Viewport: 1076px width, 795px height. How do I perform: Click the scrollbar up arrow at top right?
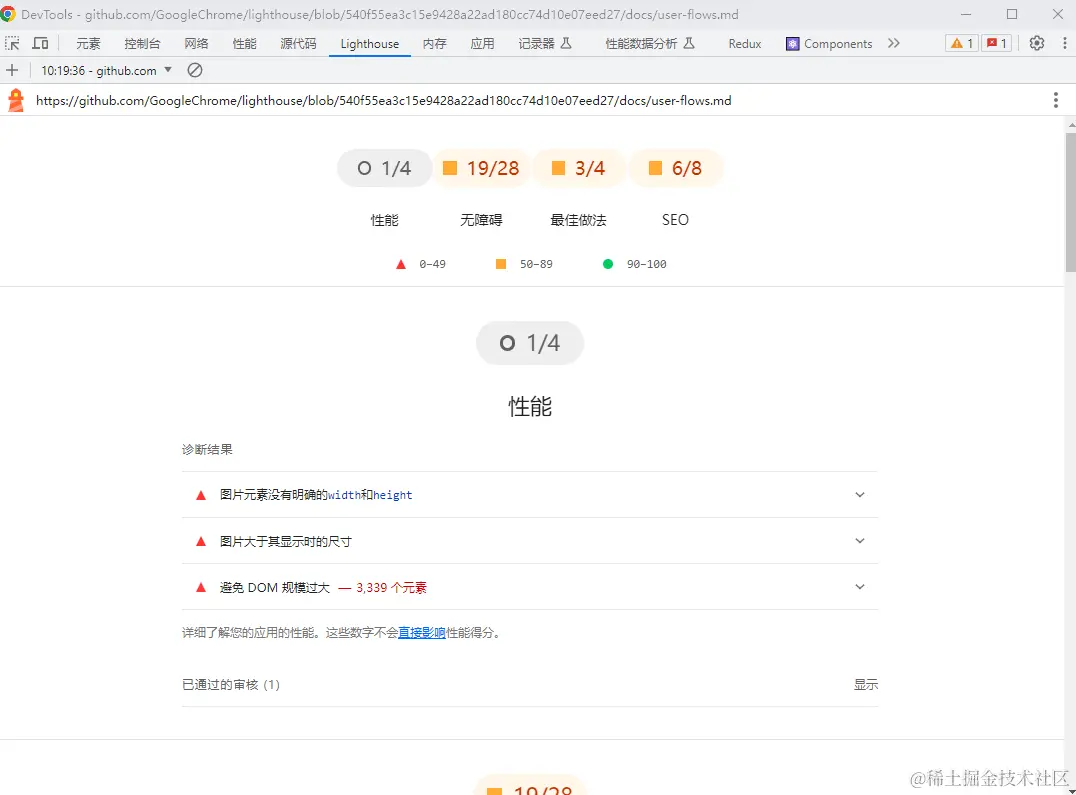[x=1071, y=126]
